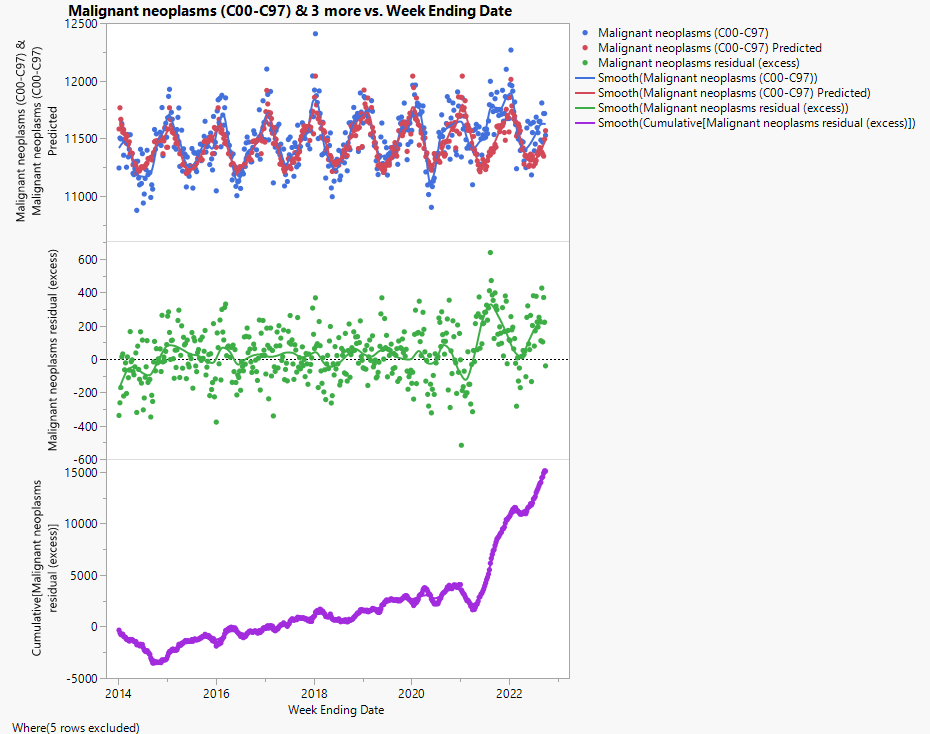Screen dimensions: 930x734
Task: Click the middle panel's y-axis title "Malignant neoplasms residual (excess)"
Action: coord(53,350)
